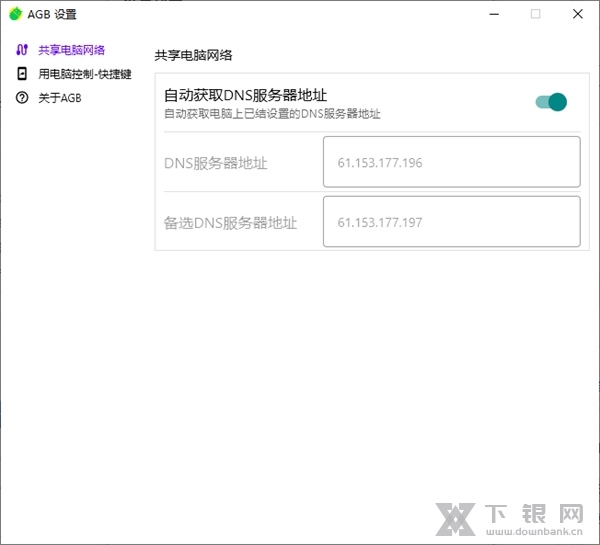
Task: Click the phone control shortcut icon
Action: (22, 73)
